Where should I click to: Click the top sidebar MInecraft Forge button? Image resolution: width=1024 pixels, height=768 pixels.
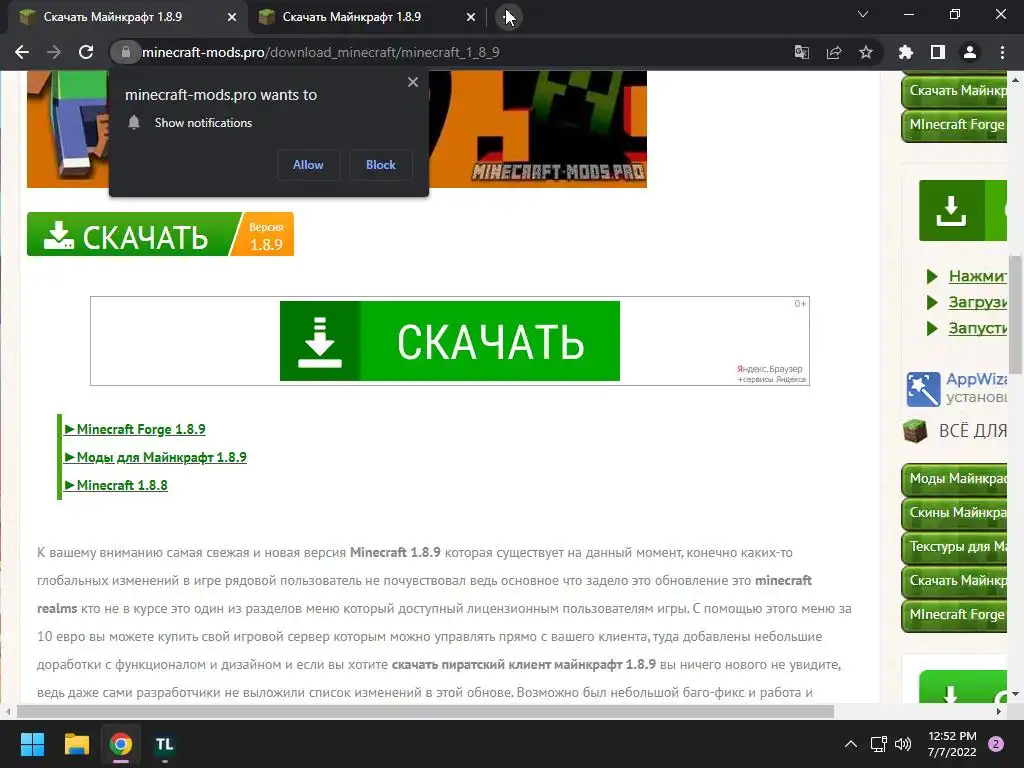[954, 125]
